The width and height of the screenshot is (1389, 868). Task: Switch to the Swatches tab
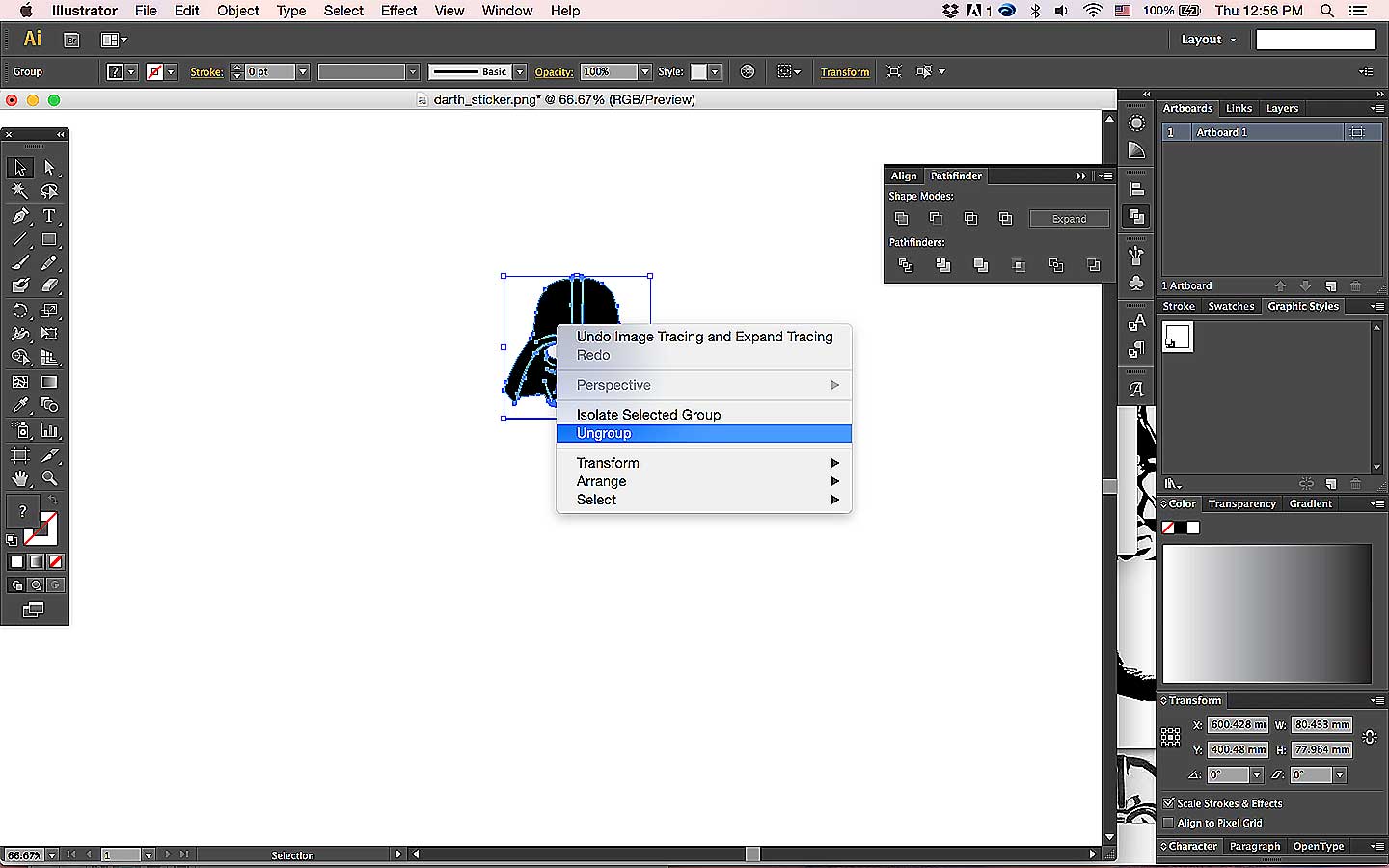(x=1231, y=306)
